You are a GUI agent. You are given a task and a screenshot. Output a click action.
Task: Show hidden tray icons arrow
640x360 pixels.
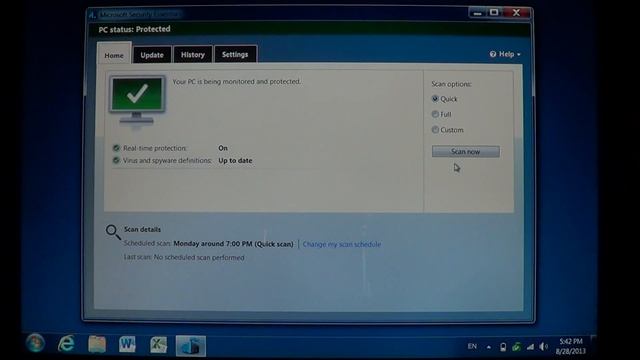pos(489,347)
